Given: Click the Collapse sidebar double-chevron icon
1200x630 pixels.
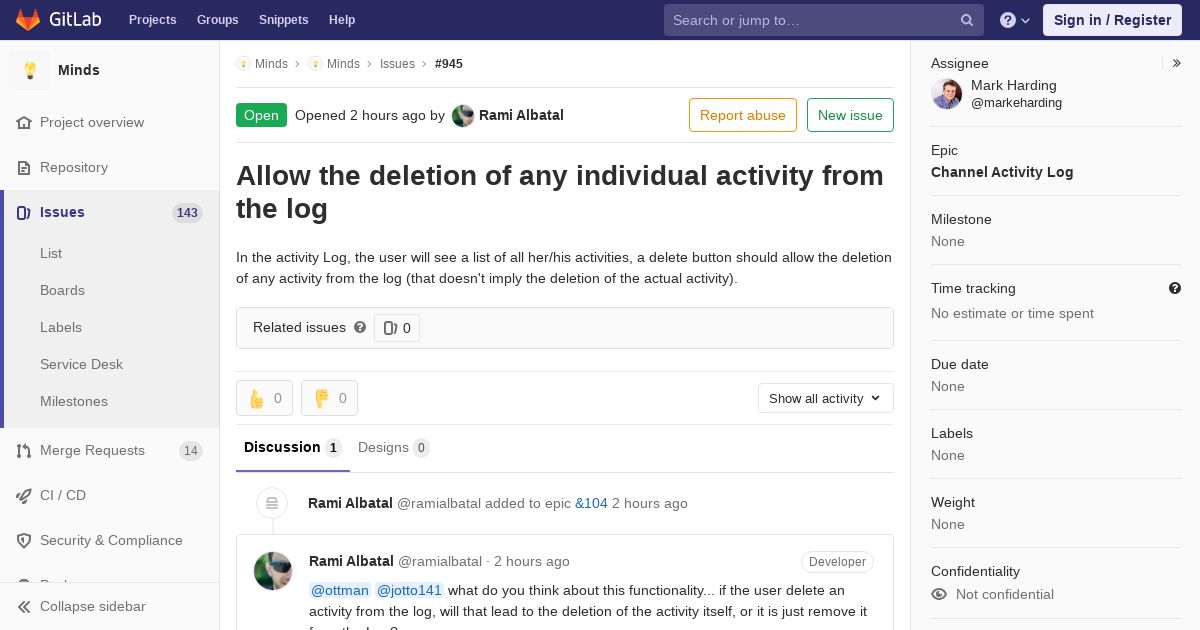Looking at the screenshot, I should click(24, 607).
